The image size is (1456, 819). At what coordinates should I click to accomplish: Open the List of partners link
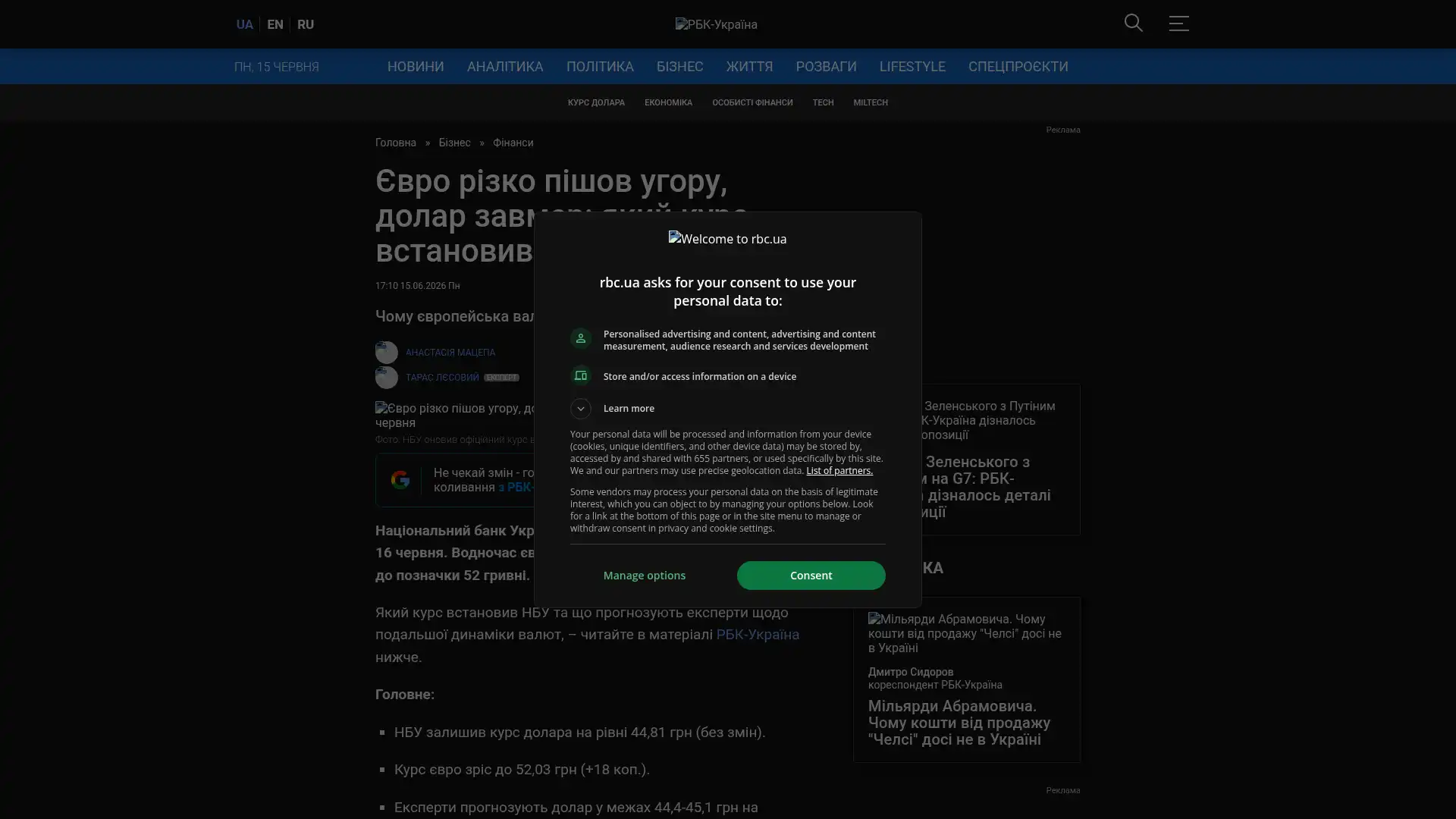coord(839,471)
